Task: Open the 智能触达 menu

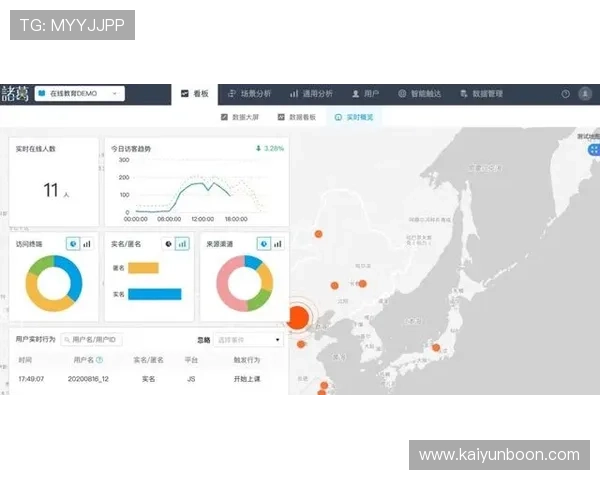Action: coord(419,94)
